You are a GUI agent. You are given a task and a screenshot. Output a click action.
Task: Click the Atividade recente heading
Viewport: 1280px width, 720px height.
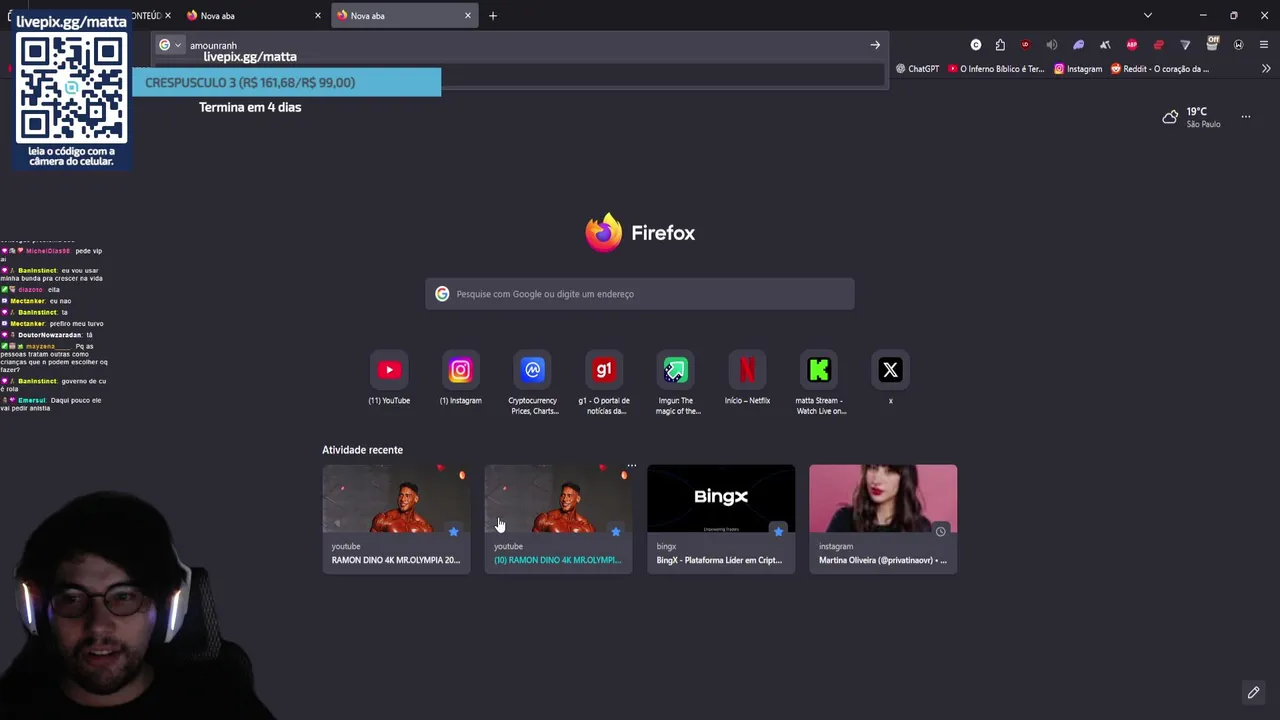click(x=362, y=450)
